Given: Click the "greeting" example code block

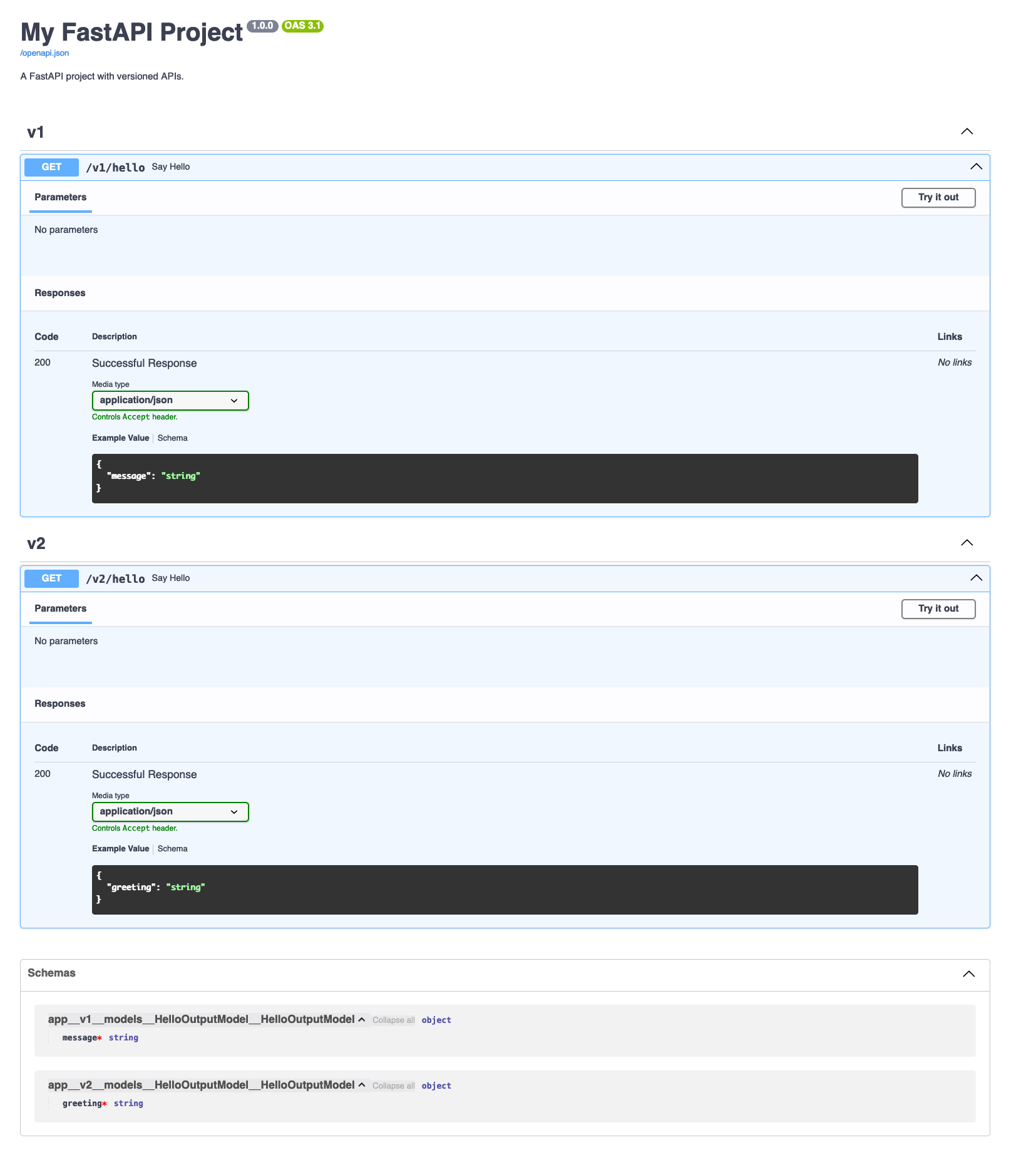Looking at the screenshot, I should 505,890.
